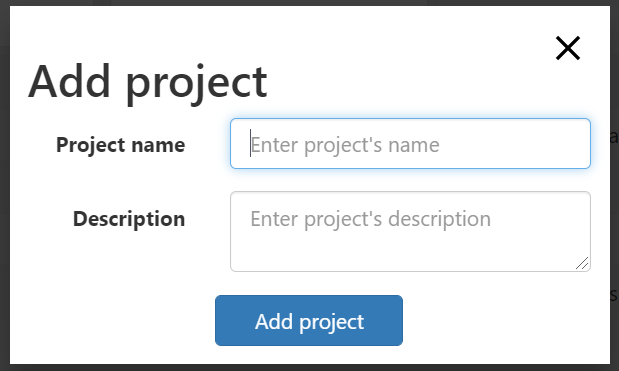Submit with the blue Add project button
Screen dimensions: 619x371
[309, 320]
